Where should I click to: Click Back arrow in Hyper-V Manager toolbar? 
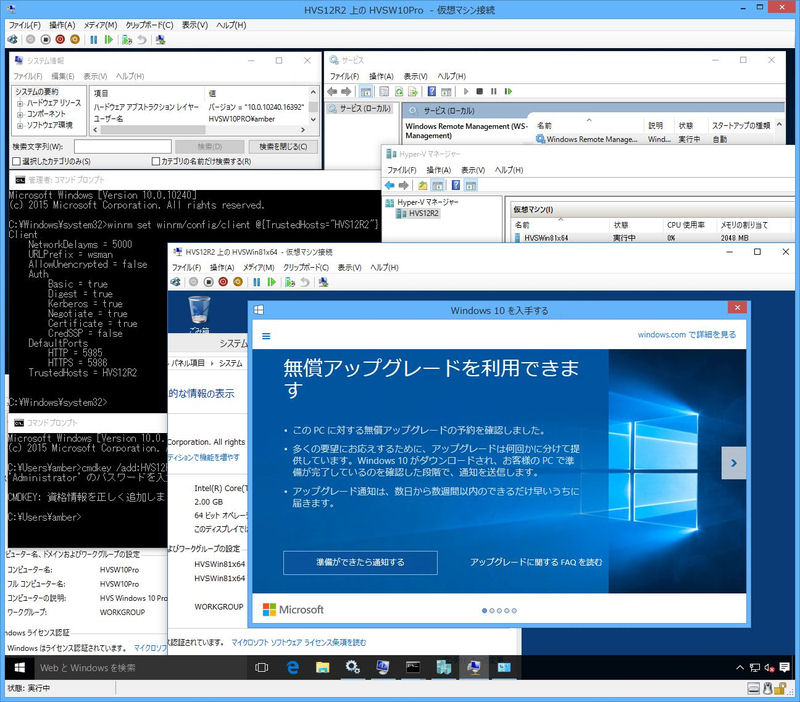pos(390,185)
